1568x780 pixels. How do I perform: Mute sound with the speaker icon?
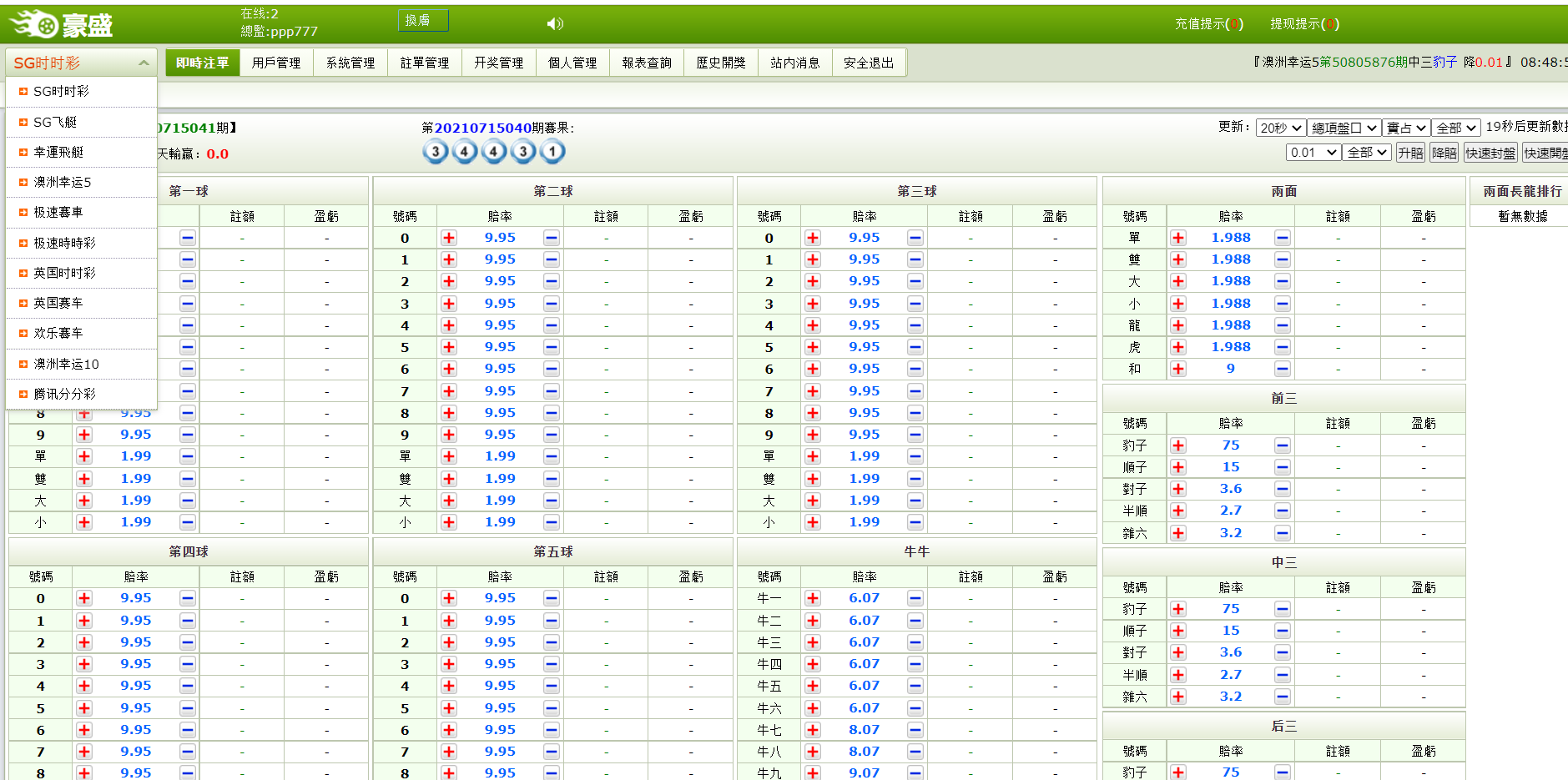pyautogui.click(x=555, y=23)
